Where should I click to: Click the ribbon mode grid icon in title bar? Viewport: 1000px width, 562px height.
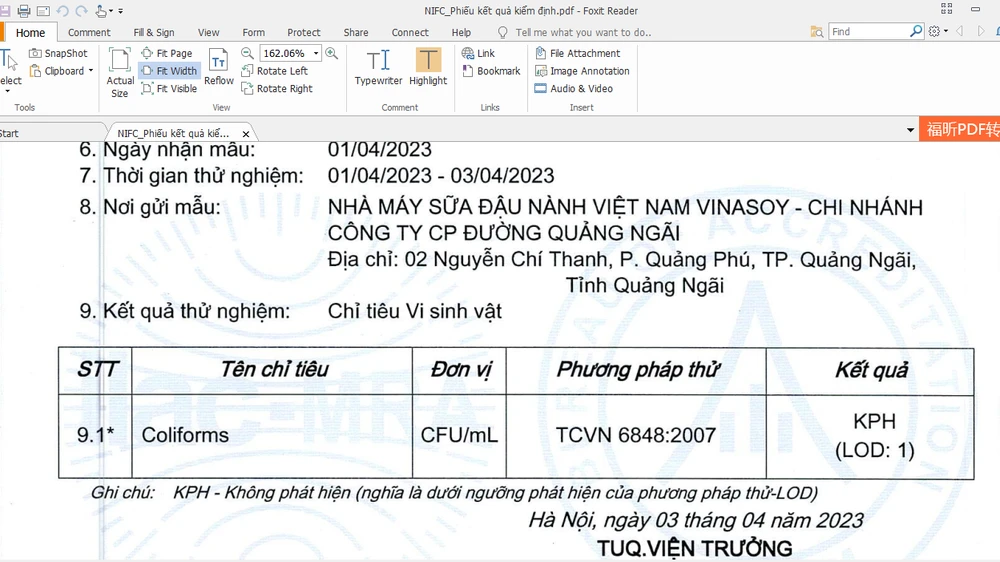[946, 8]
